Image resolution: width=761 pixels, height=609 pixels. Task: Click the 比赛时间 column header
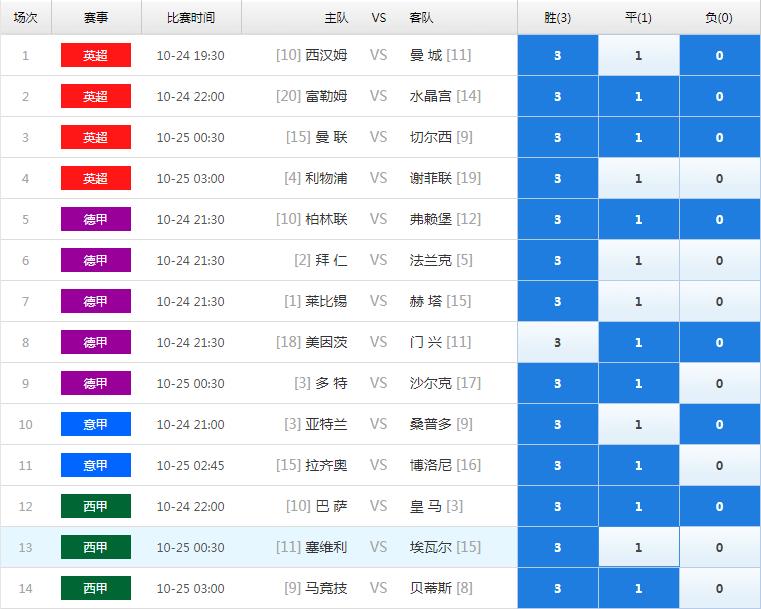191,17
